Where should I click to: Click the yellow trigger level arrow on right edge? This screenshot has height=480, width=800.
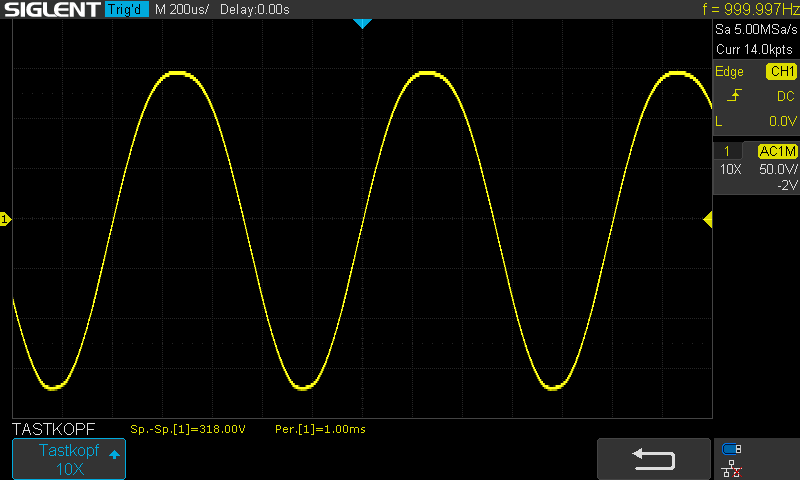708,219
